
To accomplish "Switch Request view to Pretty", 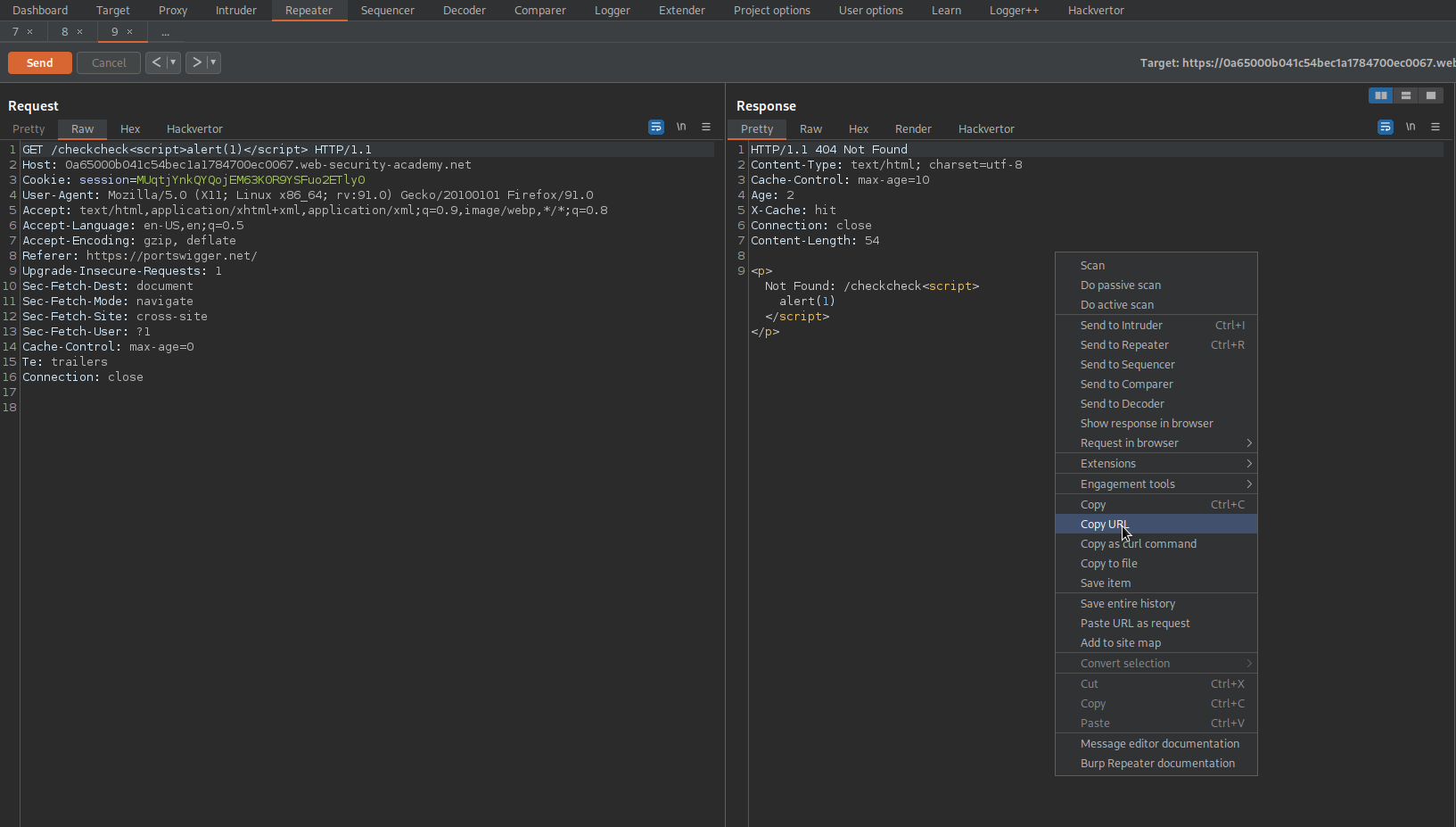I will [x=29, y=129].
